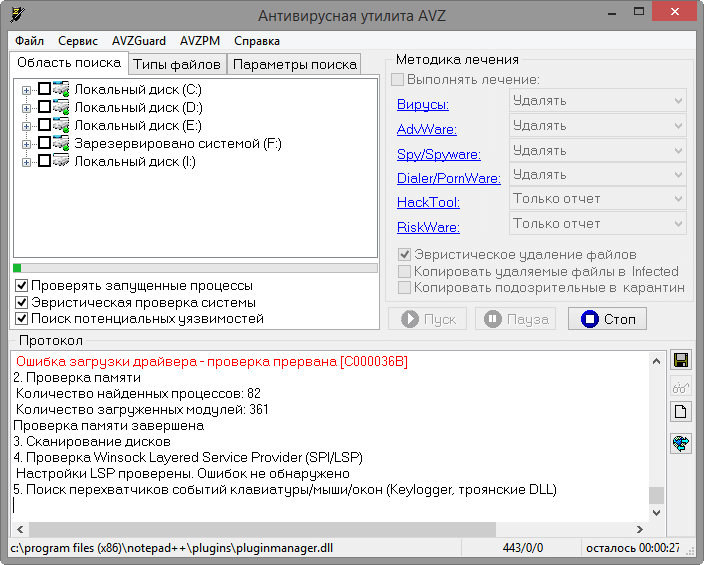Click the AVZ application icon in title bar
Screen dimensions: 704x565
pos(17,15)
